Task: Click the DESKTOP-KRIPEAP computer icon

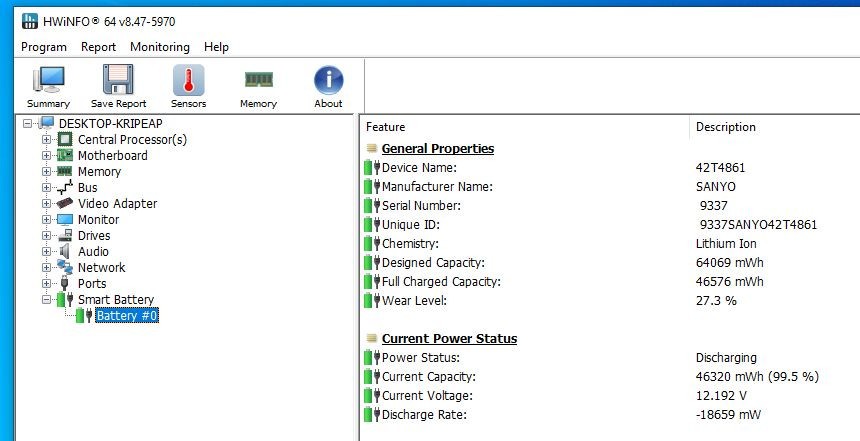Action: (47, 123)
